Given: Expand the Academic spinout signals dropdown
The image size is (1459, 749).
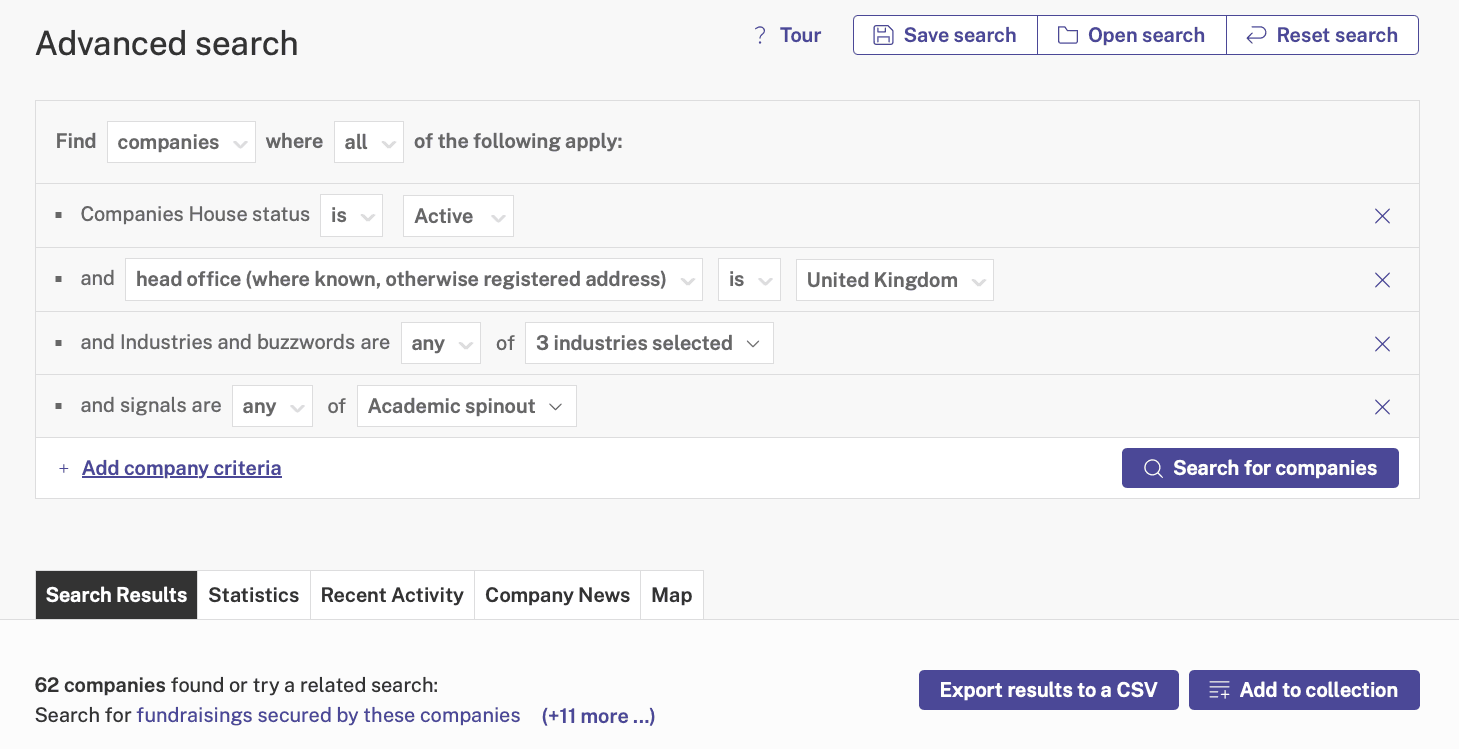Looking at the screenshot, I should click(x=467, y=406).
